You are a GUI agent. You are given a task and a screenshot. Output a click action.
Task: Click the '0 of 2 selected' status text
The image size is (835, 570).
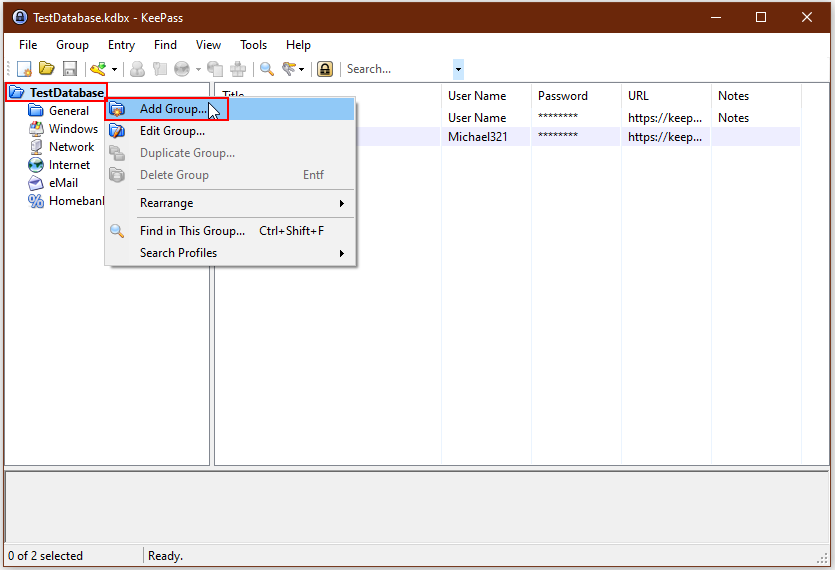pos(45,556)
